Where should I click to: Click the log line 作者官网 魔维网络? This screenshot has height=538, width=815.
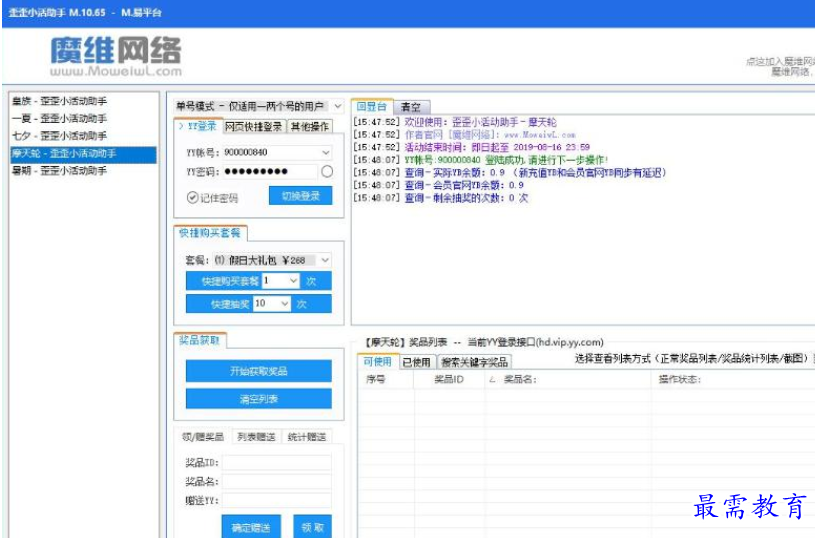pos(464,135)
